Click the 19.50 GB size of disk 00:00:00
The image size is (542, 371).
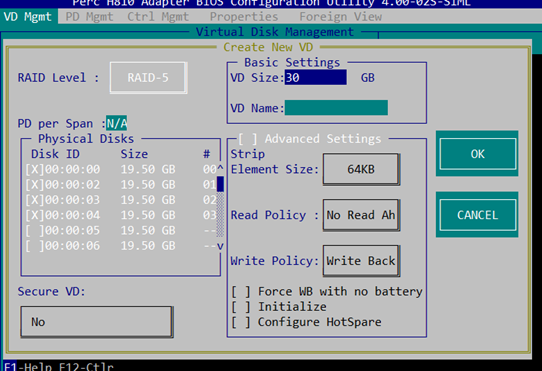point(148,169)
